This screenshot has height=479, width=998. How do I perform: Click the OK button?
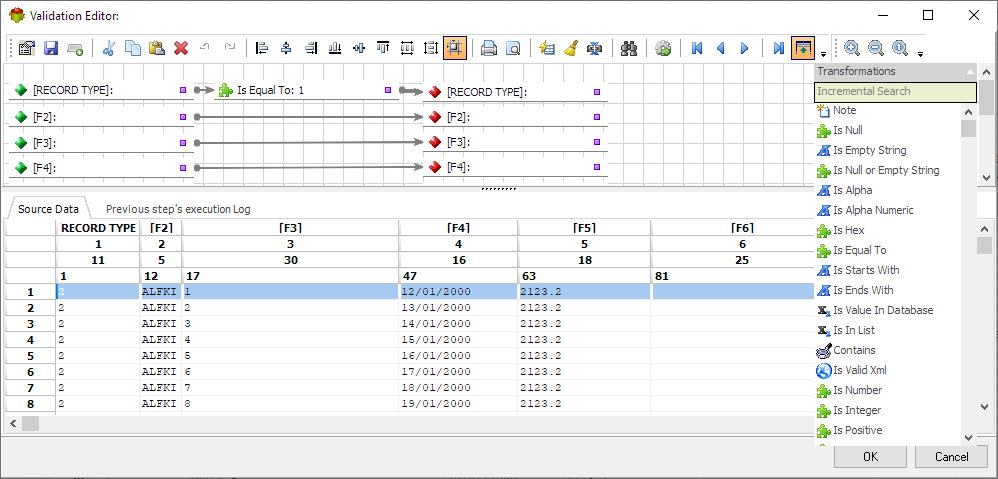pyautogui.click(x=870, y=456)
